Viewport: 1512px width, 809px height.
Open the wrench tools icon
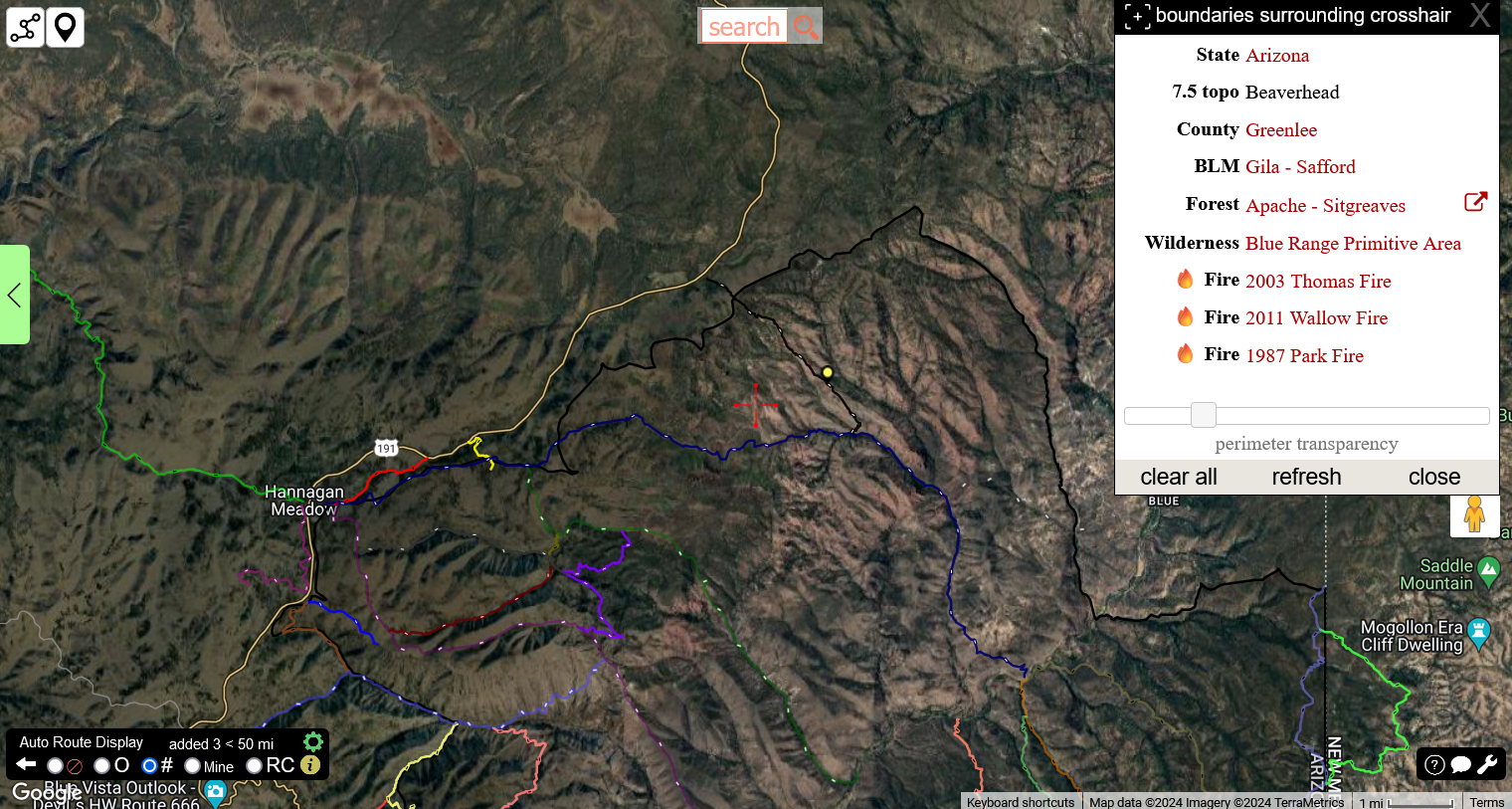1487,764
